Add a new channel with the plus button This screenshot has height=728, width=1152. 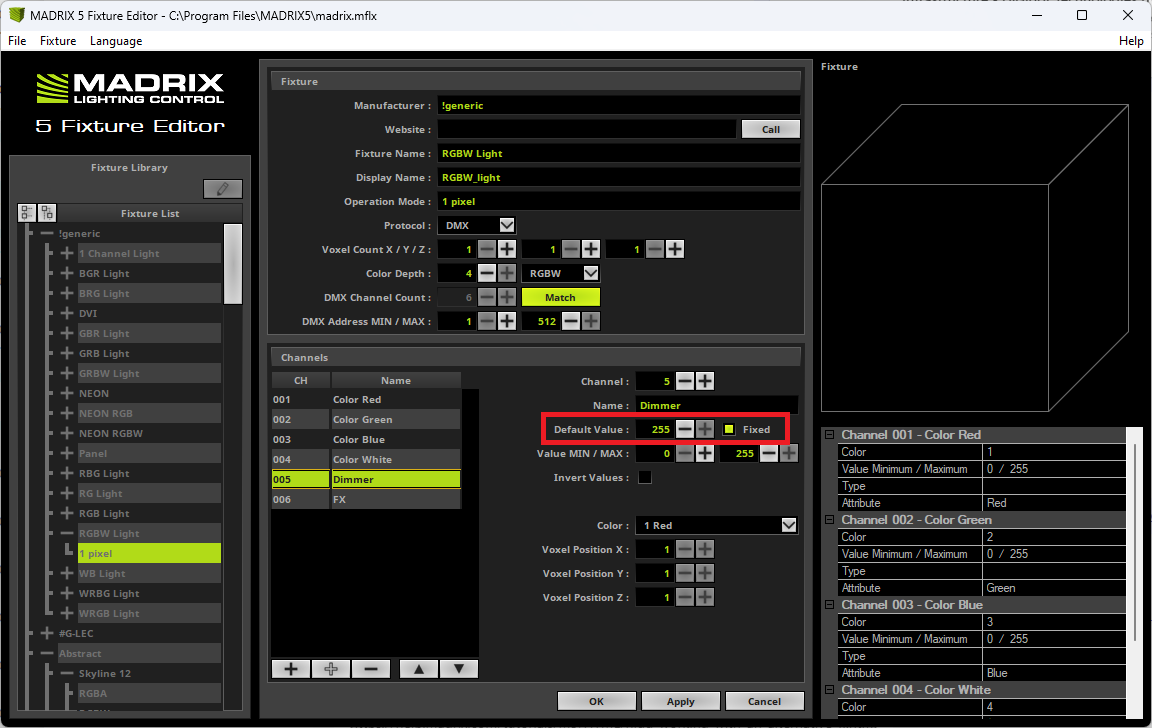[x=291, y=669]
